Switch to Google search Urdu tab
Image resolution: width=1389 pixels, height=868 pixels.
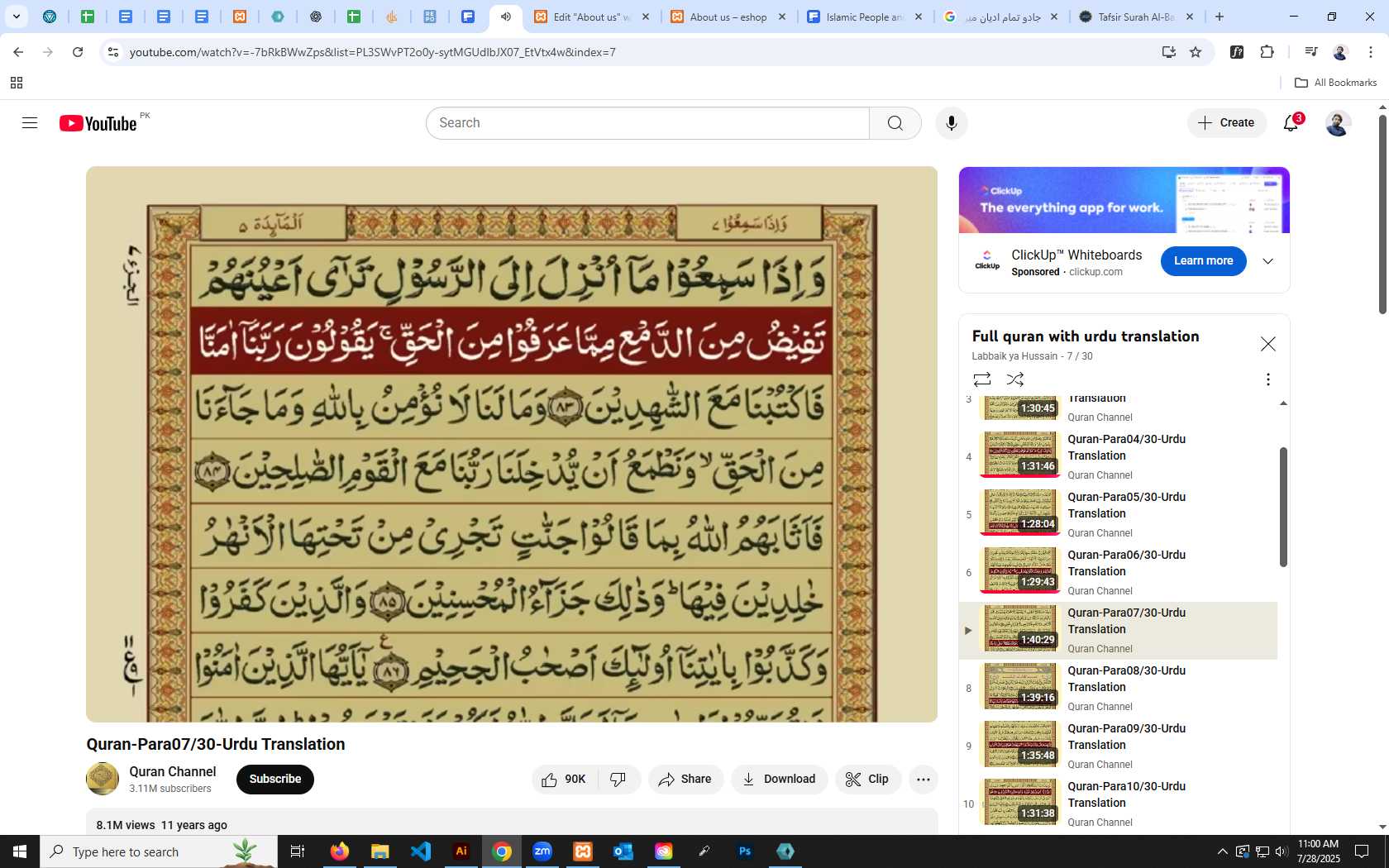coord(1000,17)
